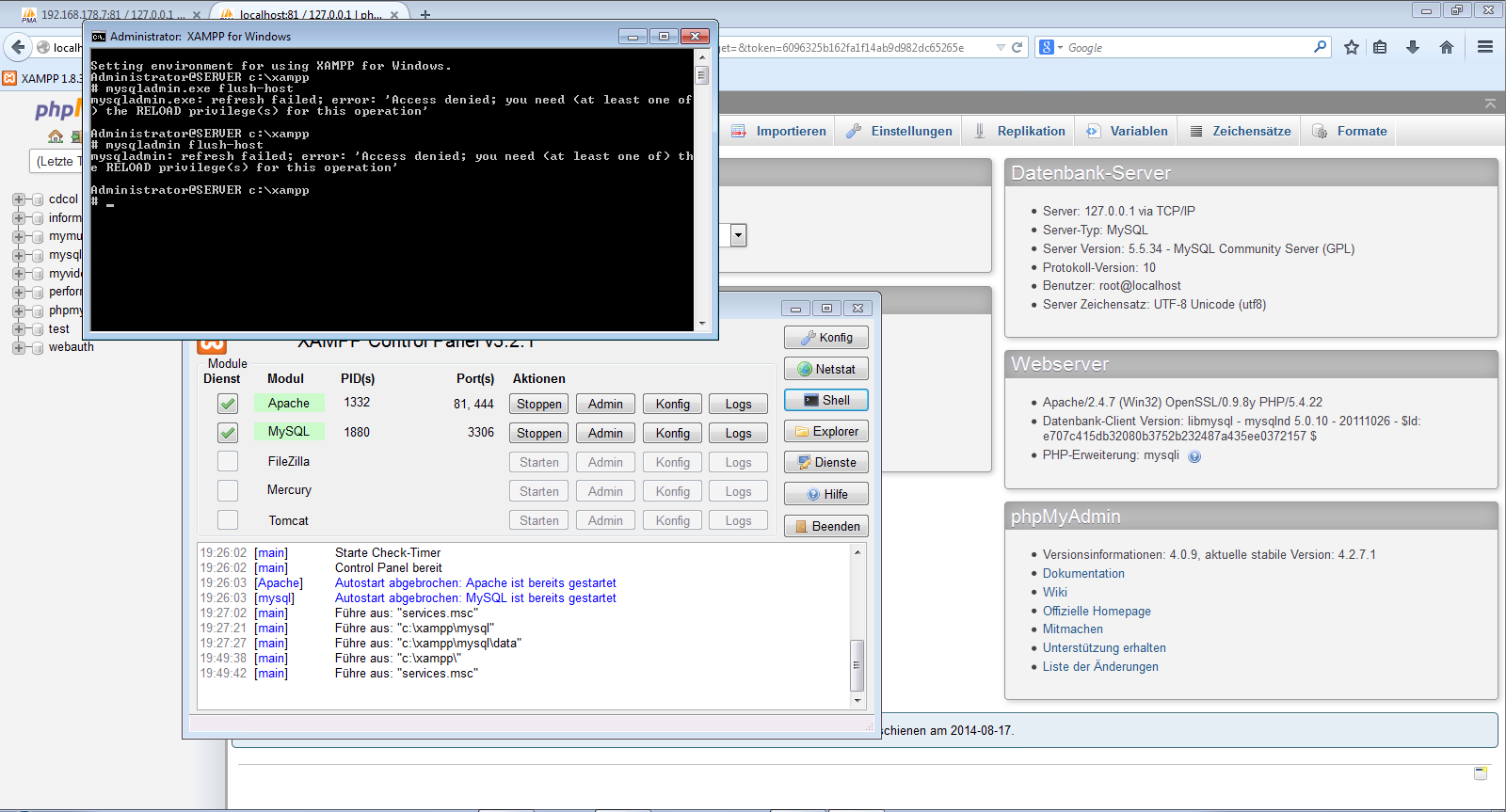Open the Dokumentation link
Screen dimensions: 1506x812
click(1083, 574)
